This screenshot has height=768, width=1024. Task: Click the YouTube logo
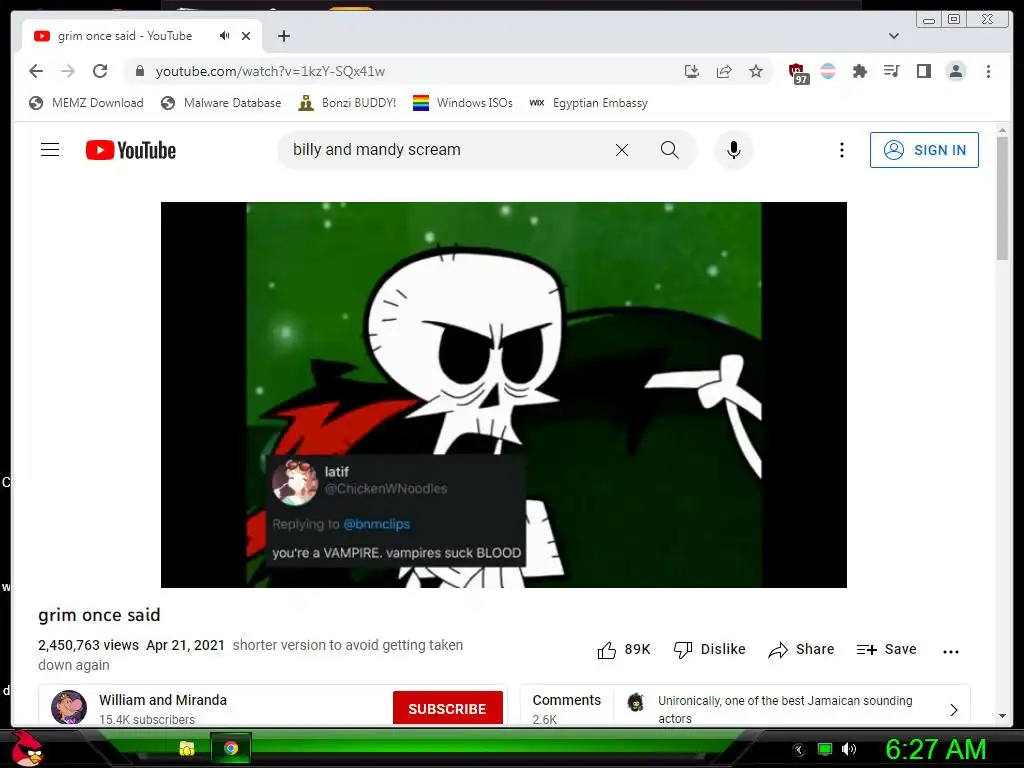131,150
